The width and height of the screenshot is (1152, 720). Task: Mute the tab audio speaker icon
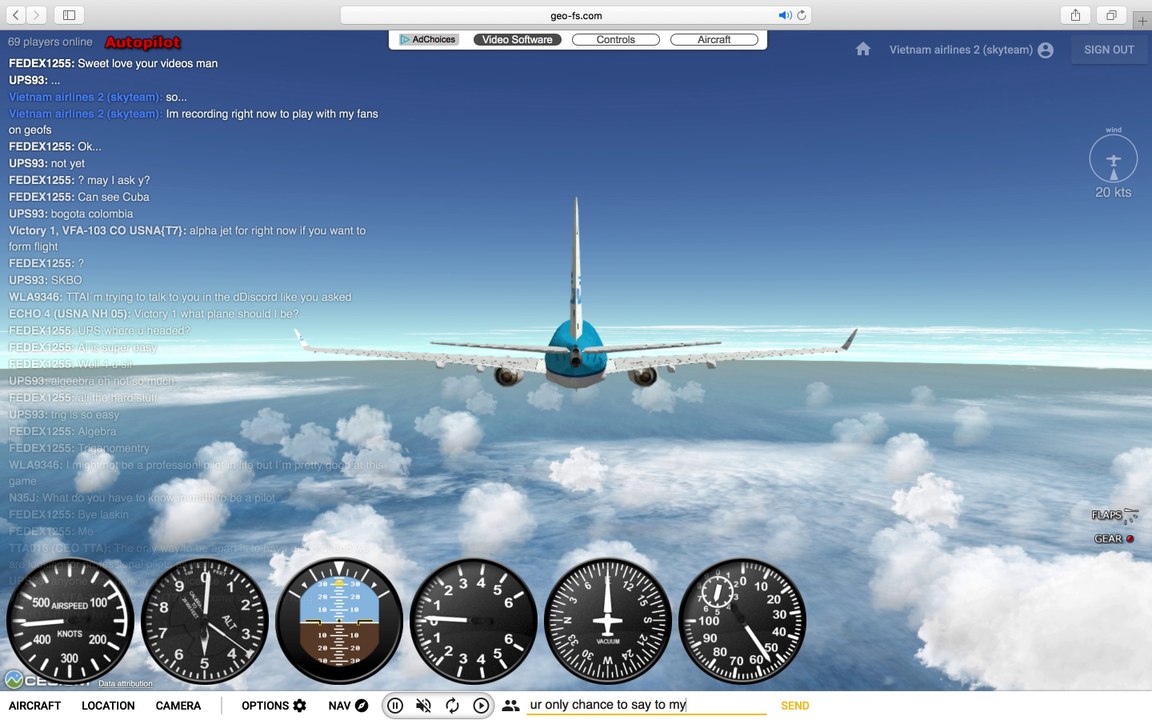click(x=785, y=15)
